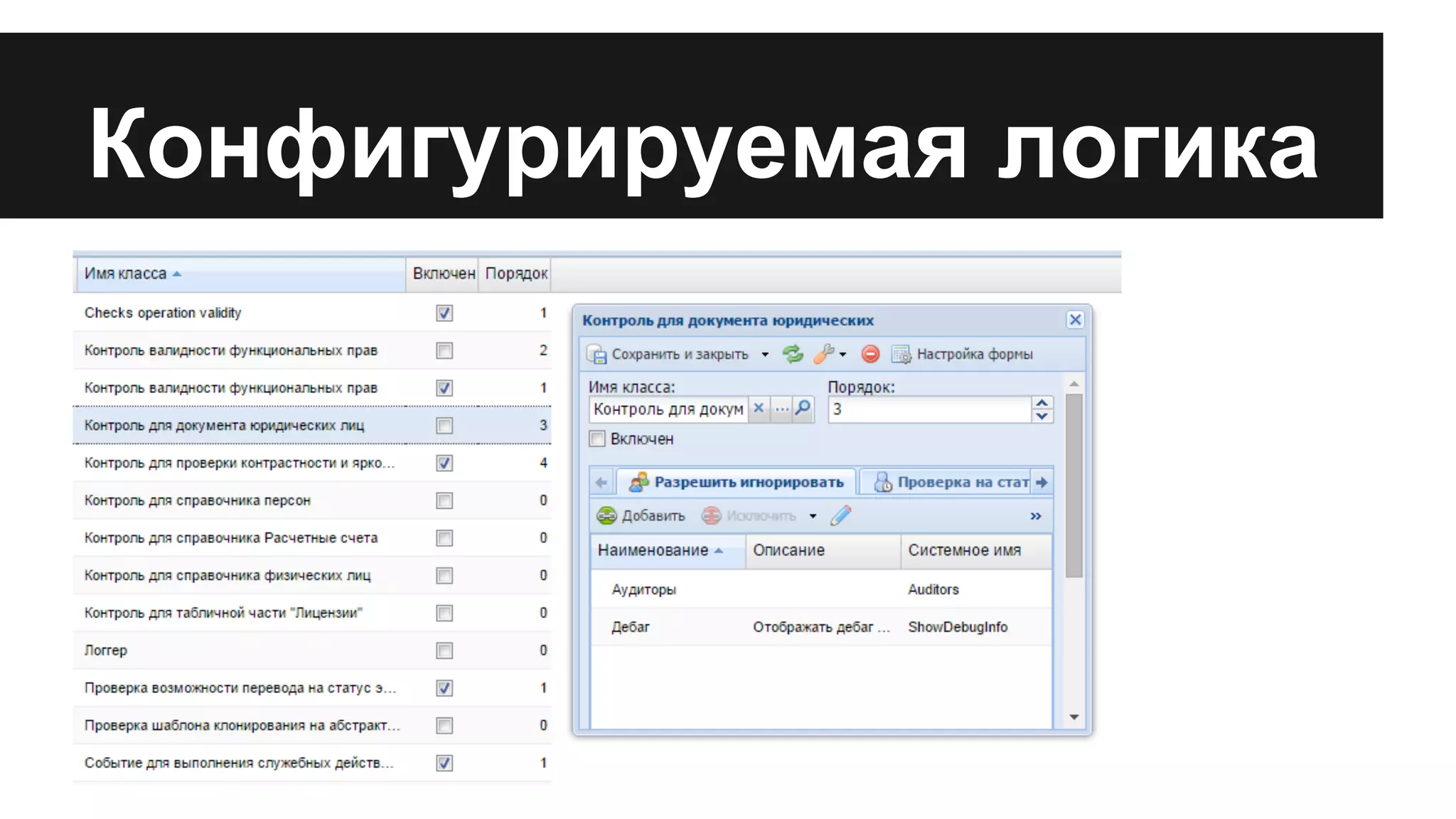Viewport: 1456px width, 819px height.
Task: Select the Дебаг row
Action: (x=821, y=627)
